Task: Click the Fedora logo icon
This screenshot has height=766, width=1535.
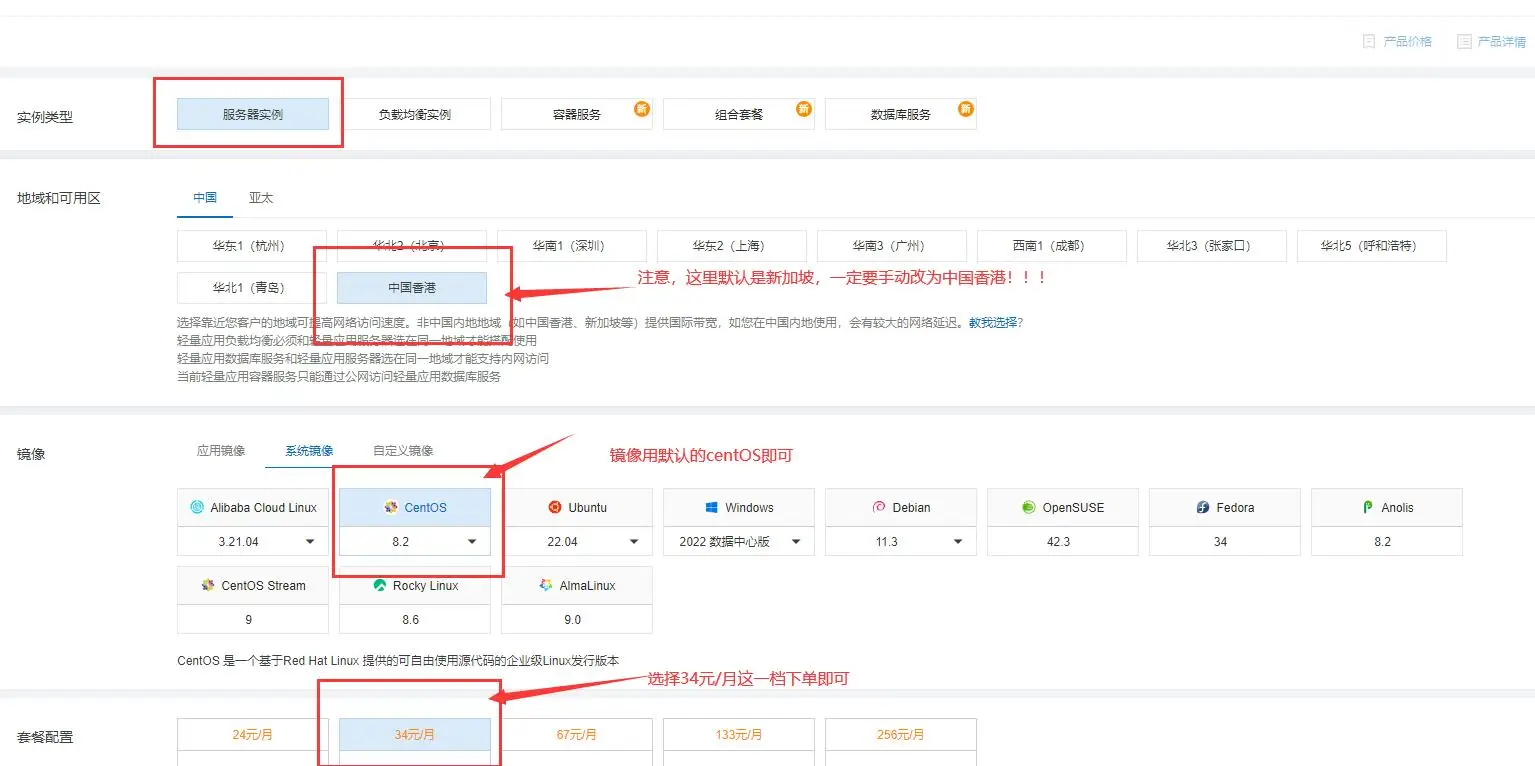Action: (1203, 507)
